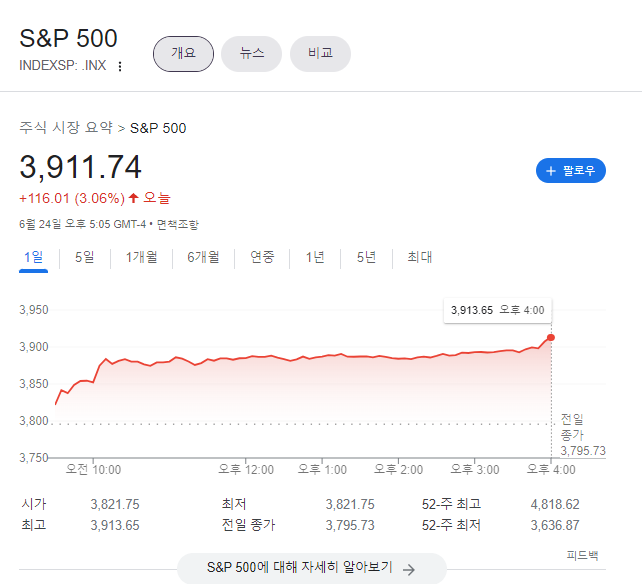Click the 오전 10:00 axis label
Viewport: 642px width, 584px height.
coord(93,469)
